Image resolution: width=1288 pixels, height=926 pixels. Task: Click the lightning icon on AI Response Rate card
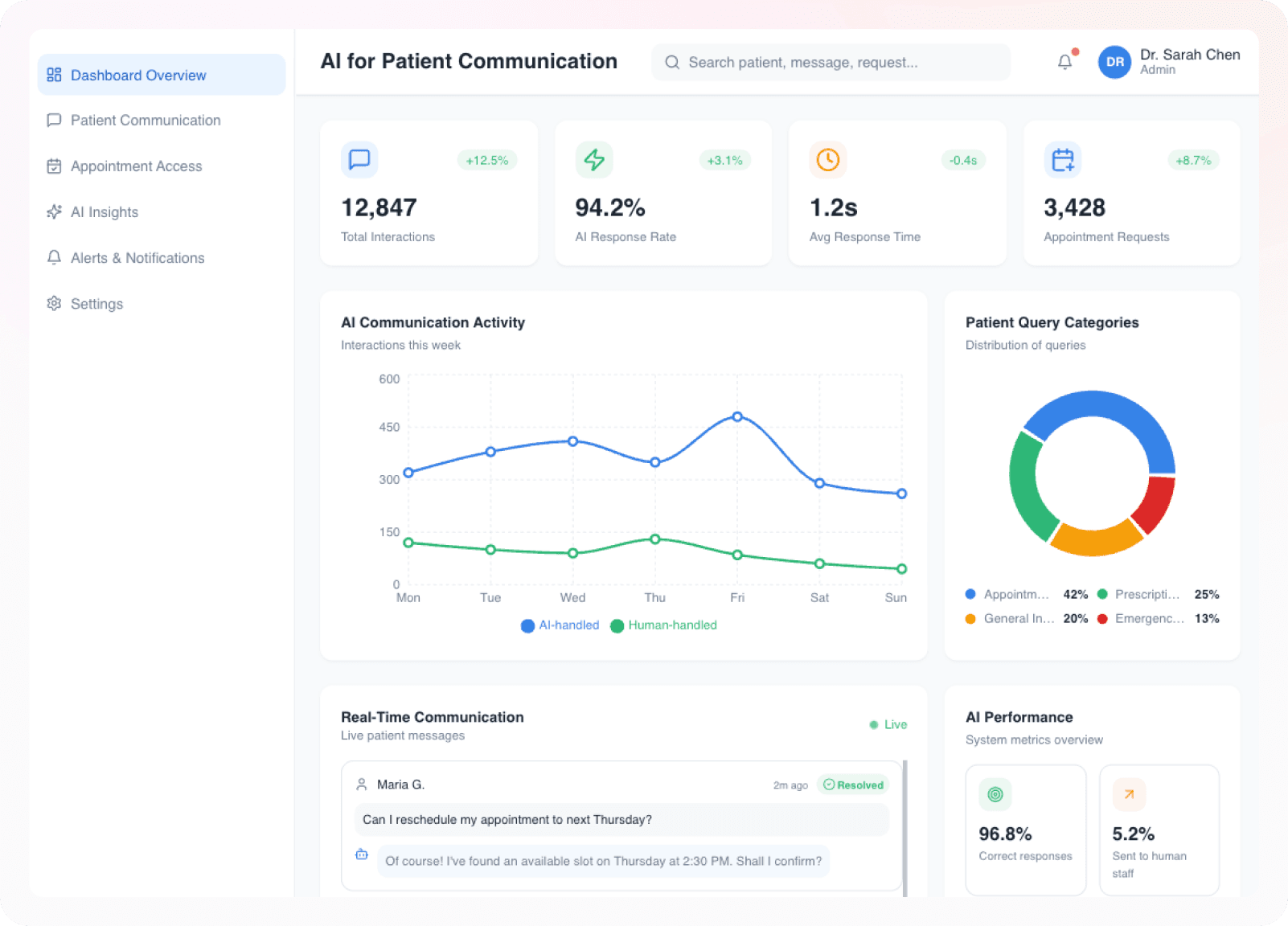[x=593, y=160]
